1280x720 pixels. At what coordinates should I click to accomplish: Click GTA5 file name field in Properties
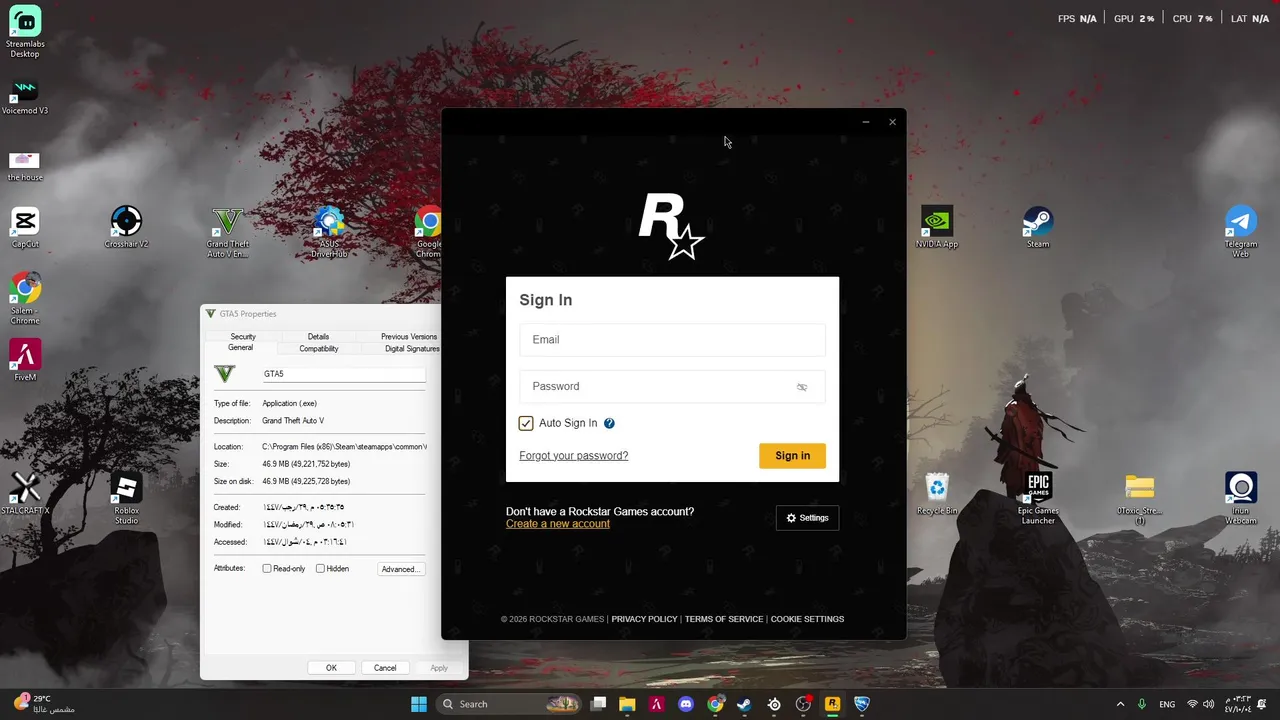343,374
